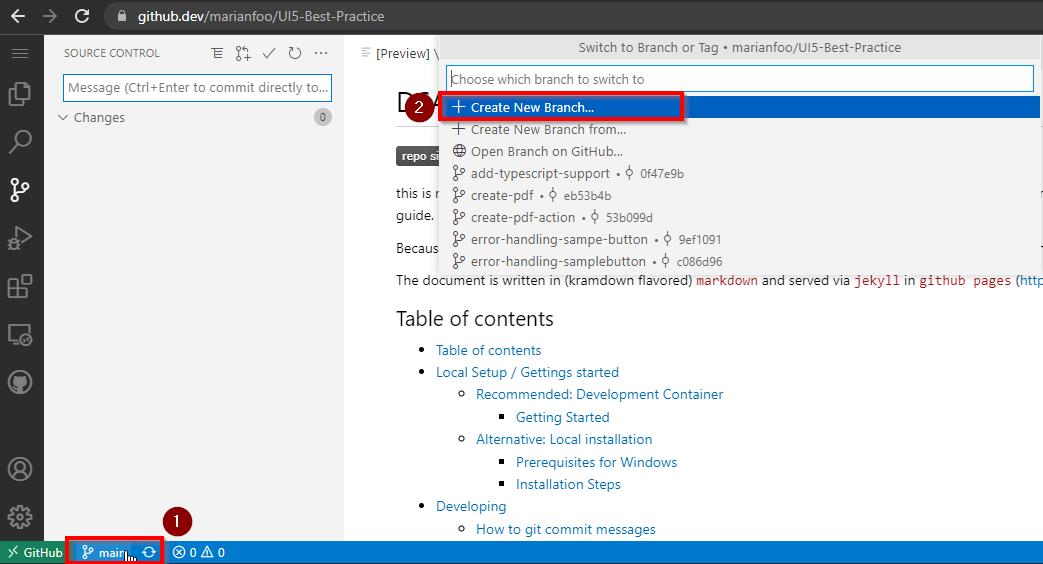Open the Installation Steps link
The image size is (1043, 564).
[567, 484]
